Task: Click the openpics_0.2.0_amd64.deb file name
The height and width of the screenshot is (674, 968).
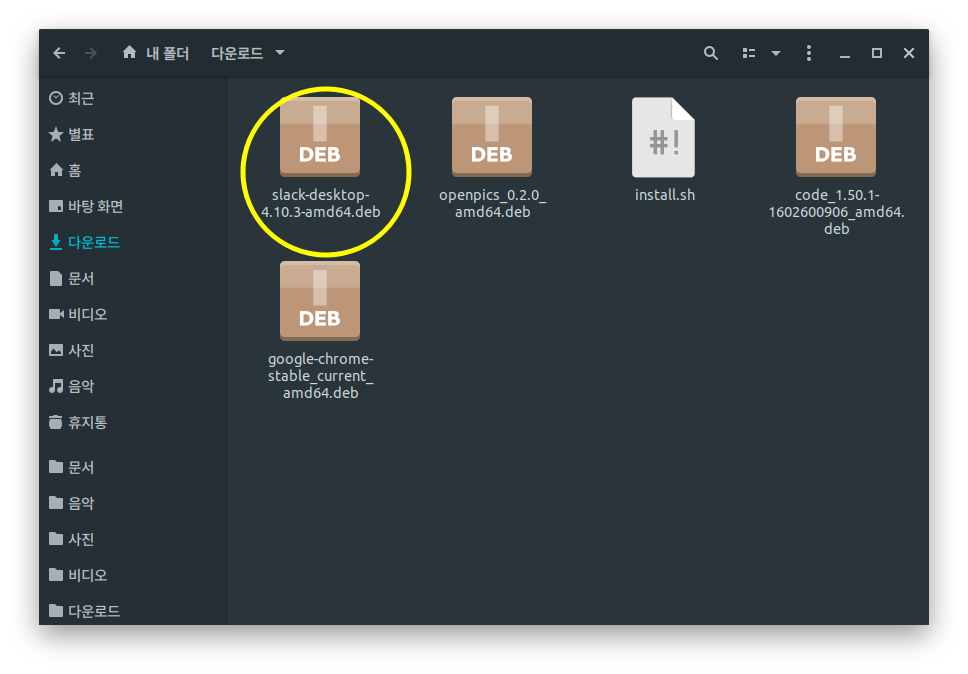Action: (x=493, y=203)
